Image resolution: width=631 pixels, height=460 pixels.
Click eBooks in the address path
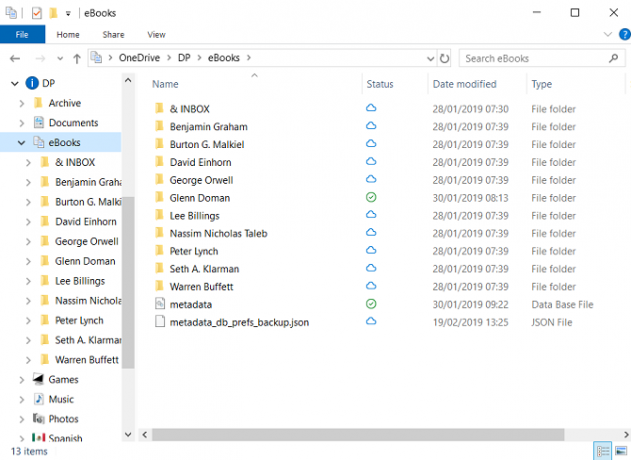point(224,58)
